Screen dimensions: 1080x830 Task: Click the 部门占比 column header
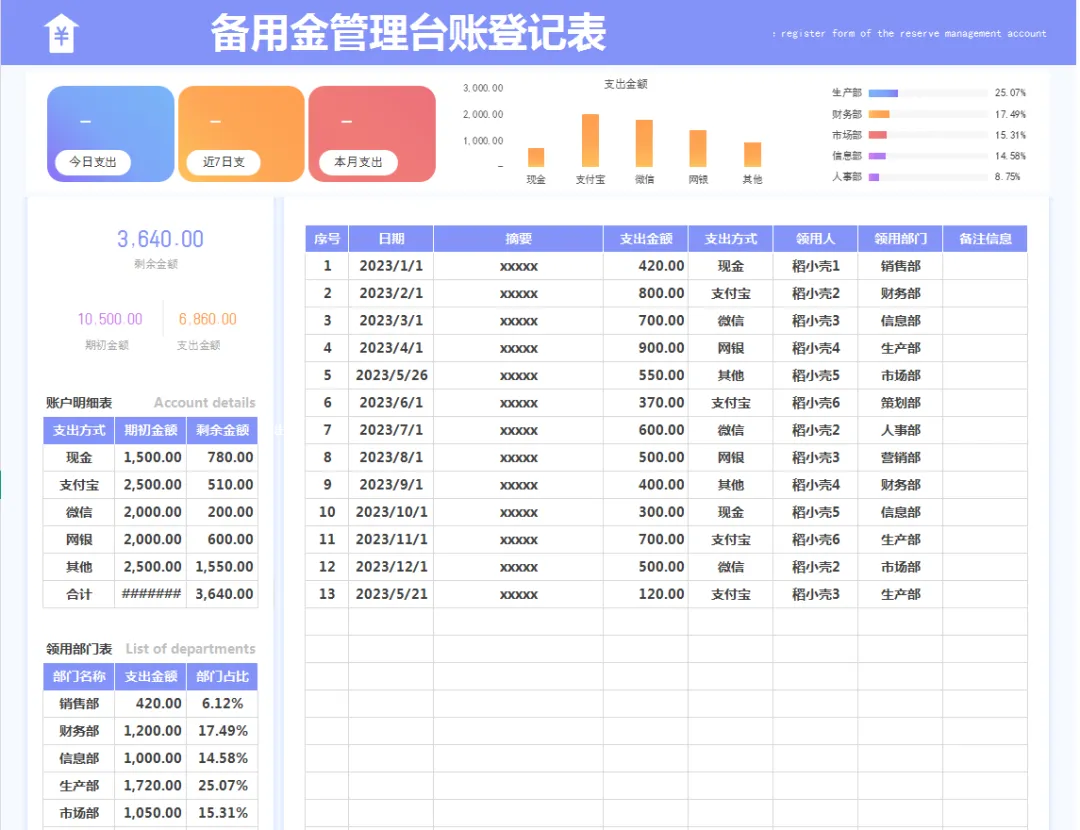[222, 676]
